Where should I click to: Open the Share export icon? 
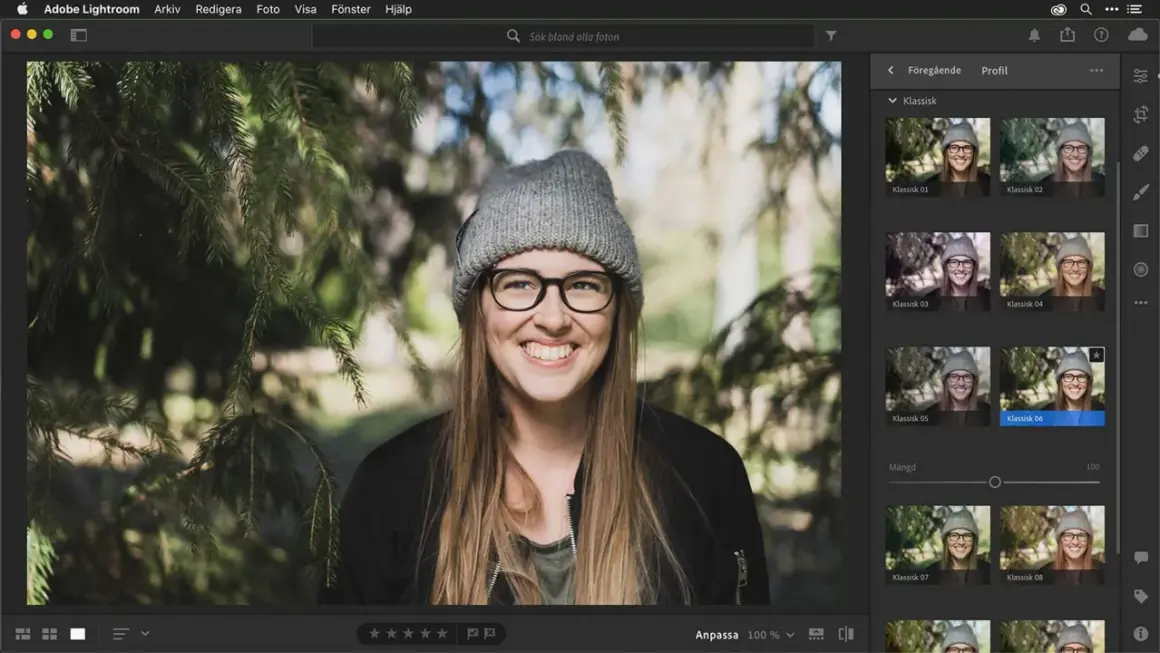(x=1067, y=35)
